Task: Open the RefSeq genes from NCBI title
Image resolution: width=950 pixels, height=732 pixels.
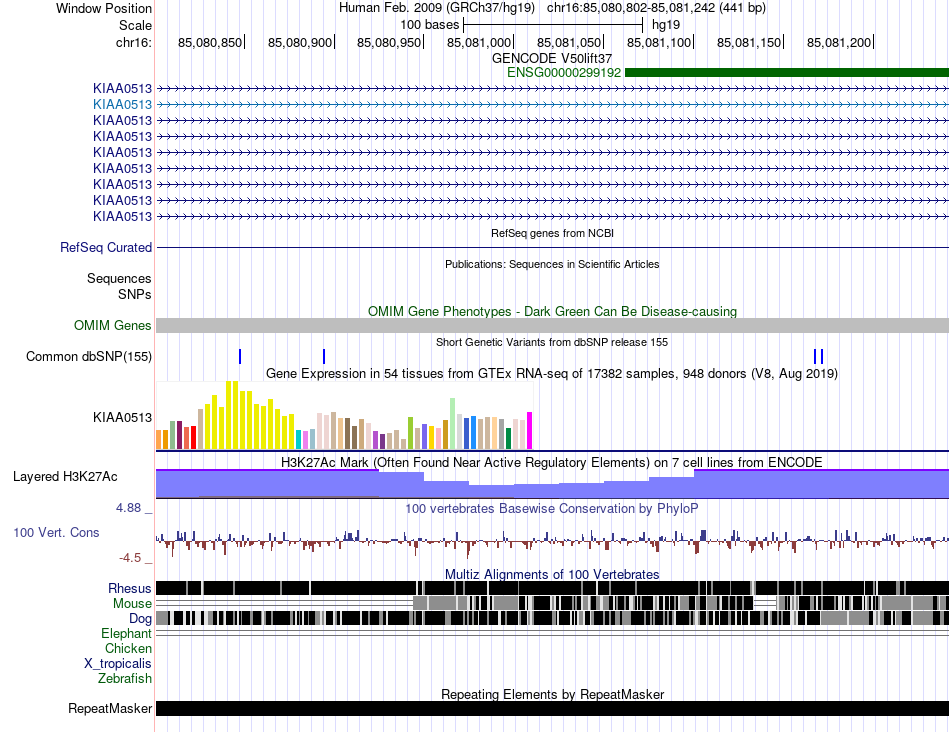Action: point(552,233)
